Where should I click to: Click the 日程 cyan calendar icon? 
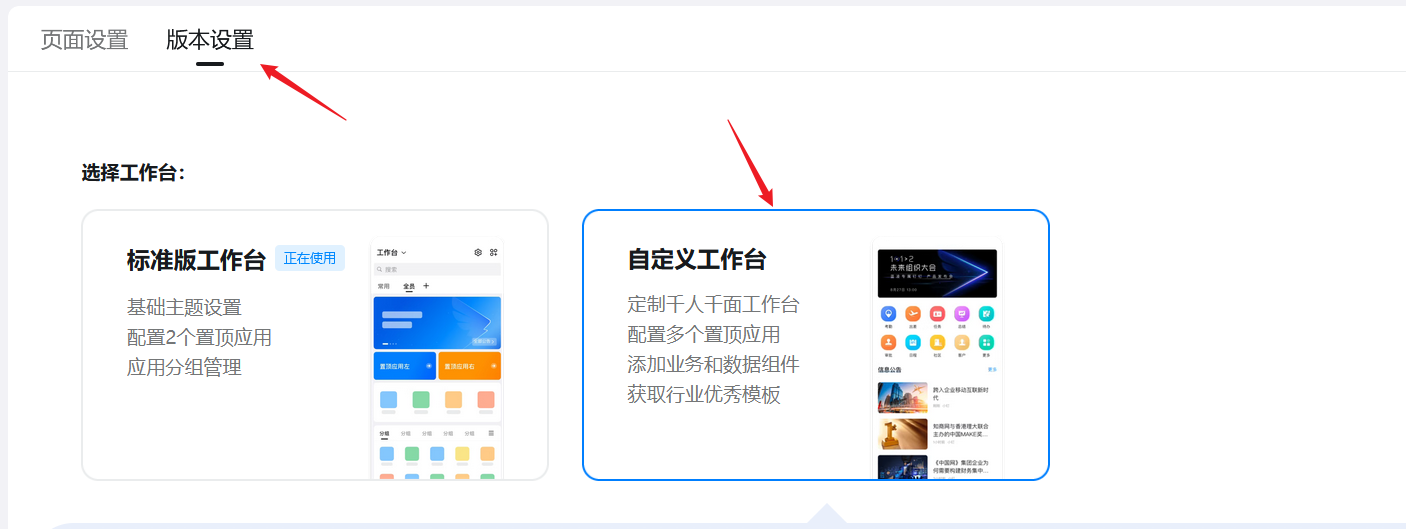[913, 343]
